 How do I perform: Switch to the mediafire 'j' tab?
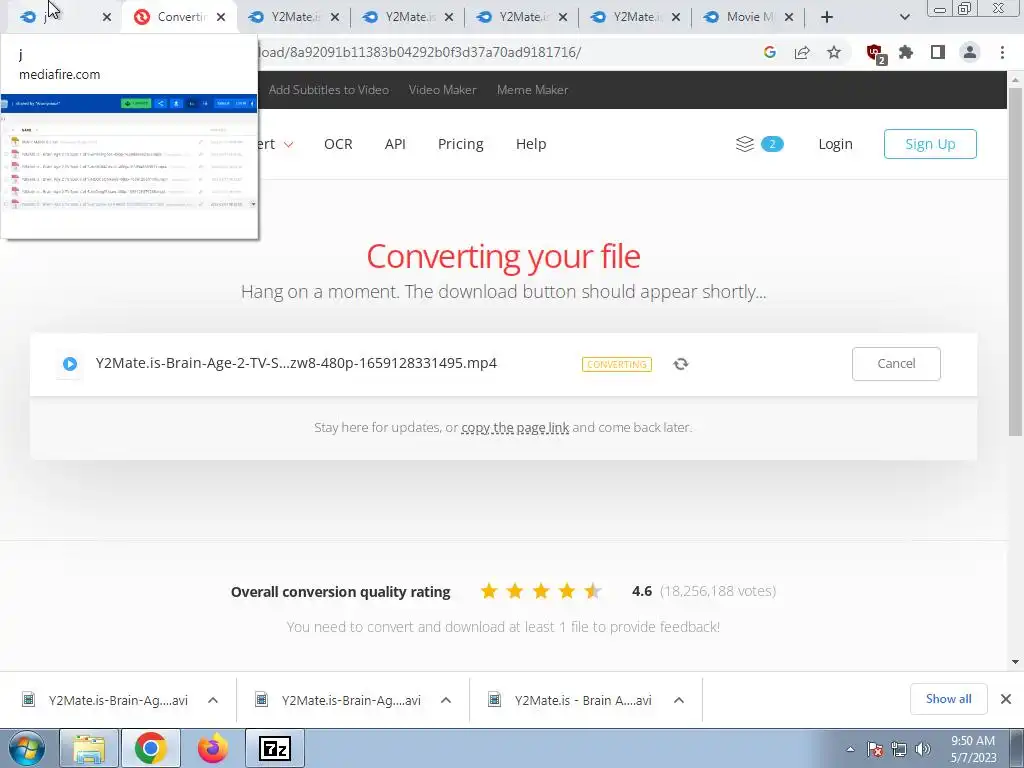[x=63, y=17]
